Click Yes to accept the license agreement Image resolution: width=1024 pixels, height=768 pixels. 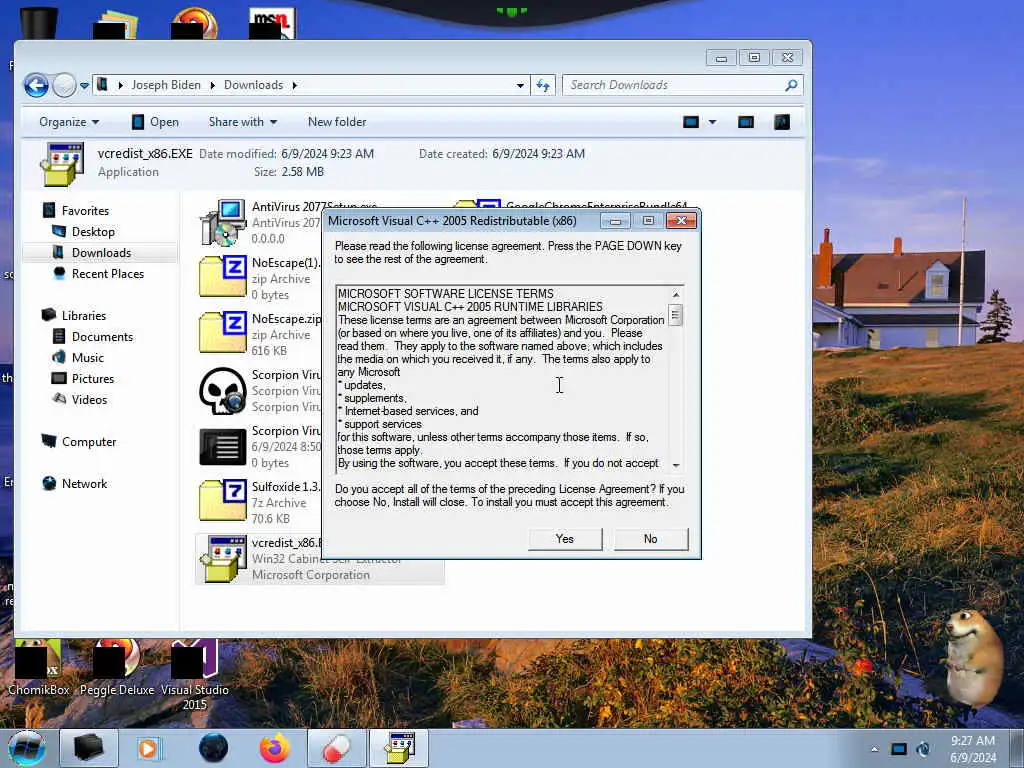(565, 539)
